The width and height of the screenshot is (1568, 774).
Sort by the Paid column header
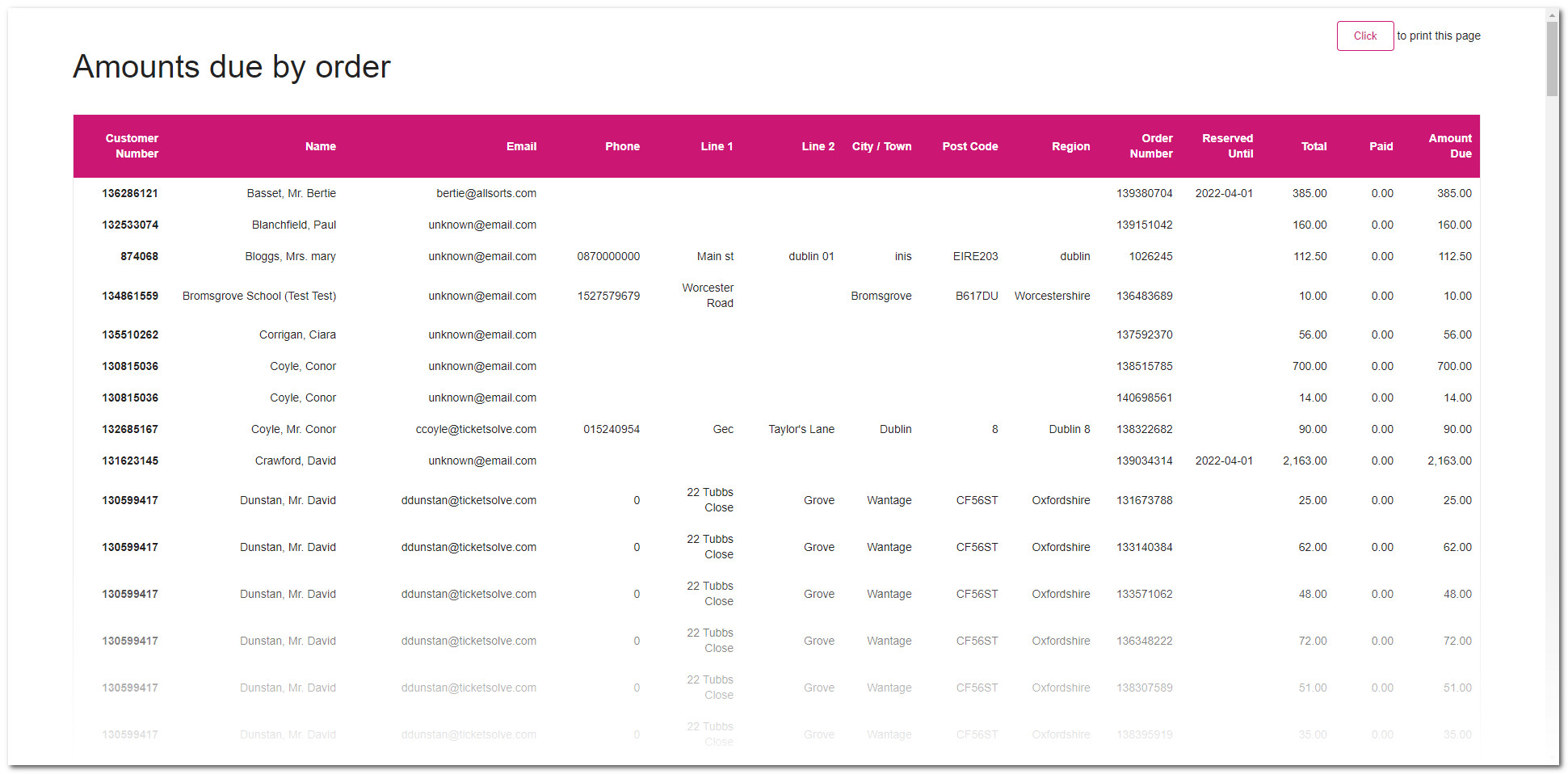point(1381,146)
